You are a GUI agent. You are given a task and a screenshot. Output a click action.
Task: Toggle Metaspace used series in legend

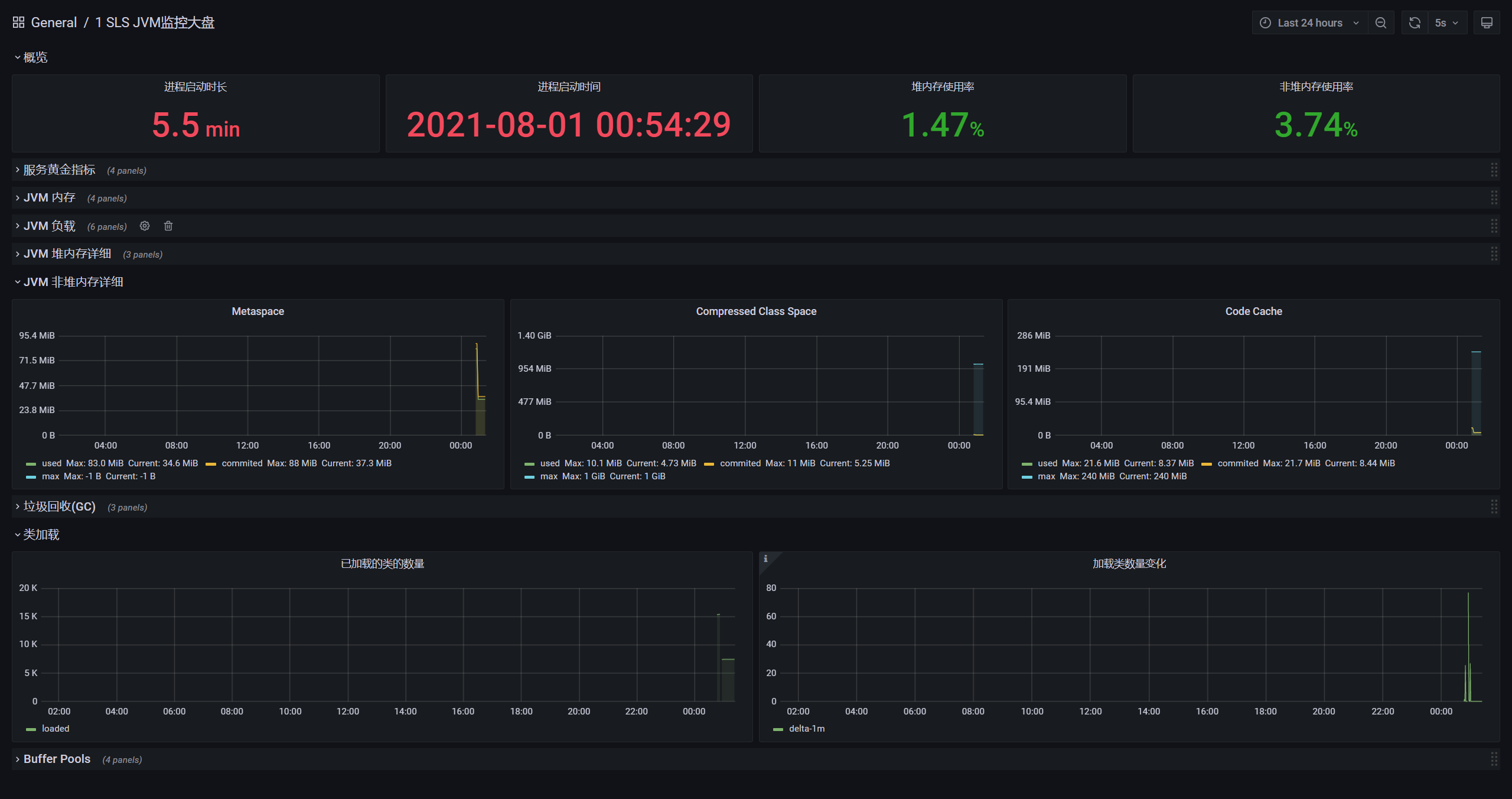pos(51,463)
